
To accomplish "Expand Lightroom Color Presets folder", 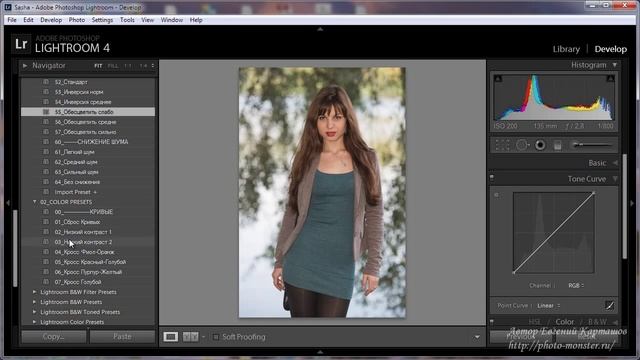I will point(35,322).
